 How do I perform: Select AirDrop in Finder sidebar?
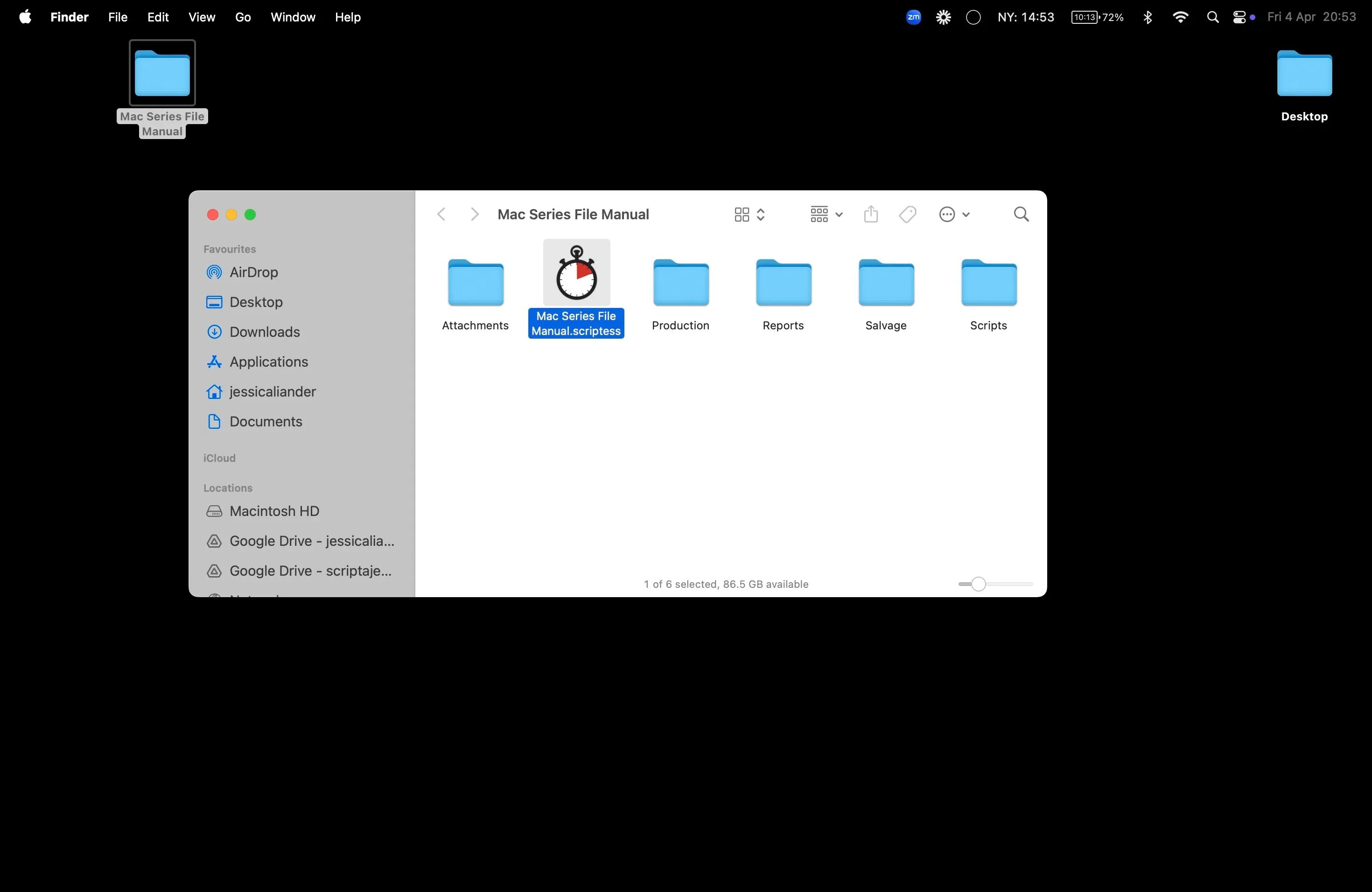coord(253,272)
